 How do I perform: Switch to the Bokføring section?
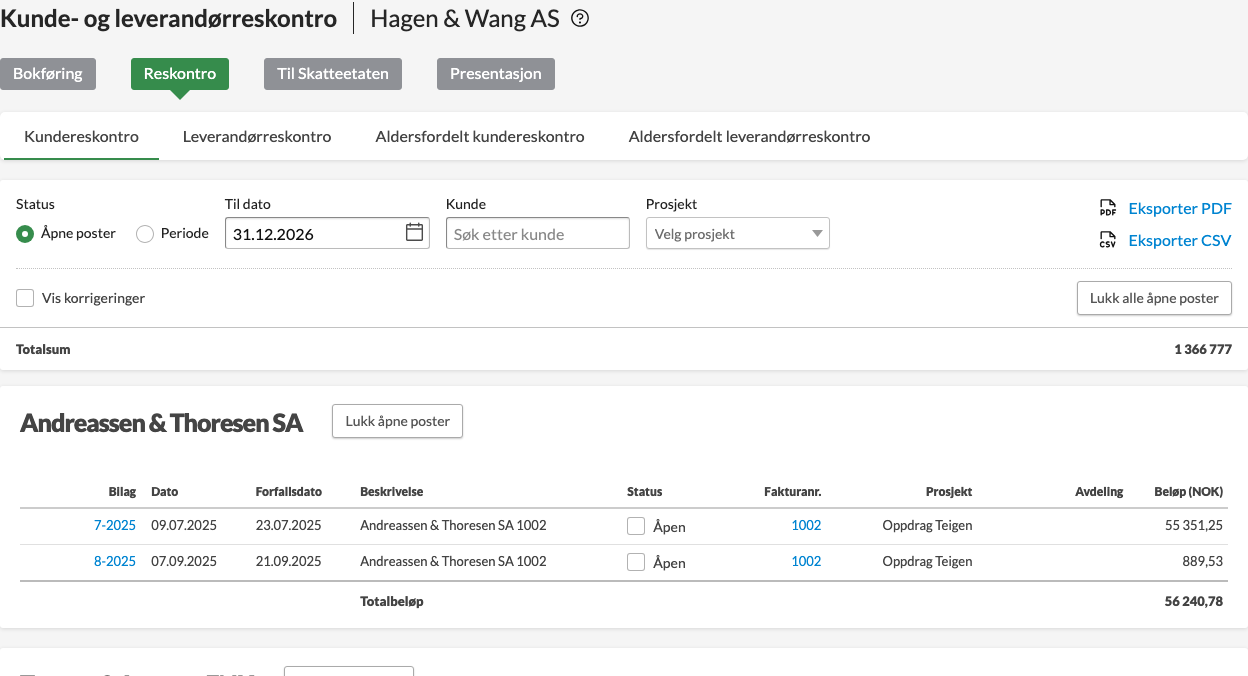(48, 74)
